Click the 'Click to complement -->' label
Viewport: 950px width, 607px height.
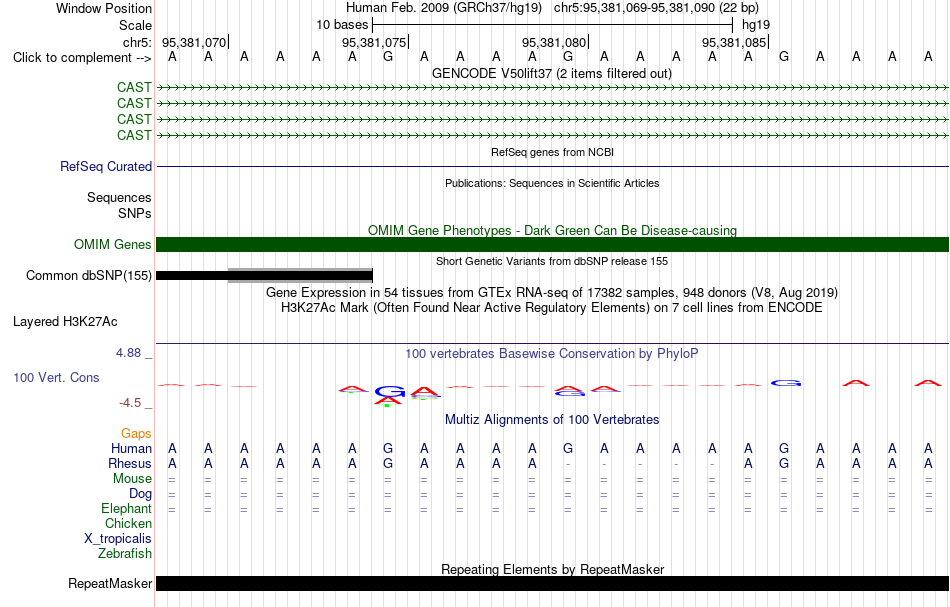coord(82,58)
